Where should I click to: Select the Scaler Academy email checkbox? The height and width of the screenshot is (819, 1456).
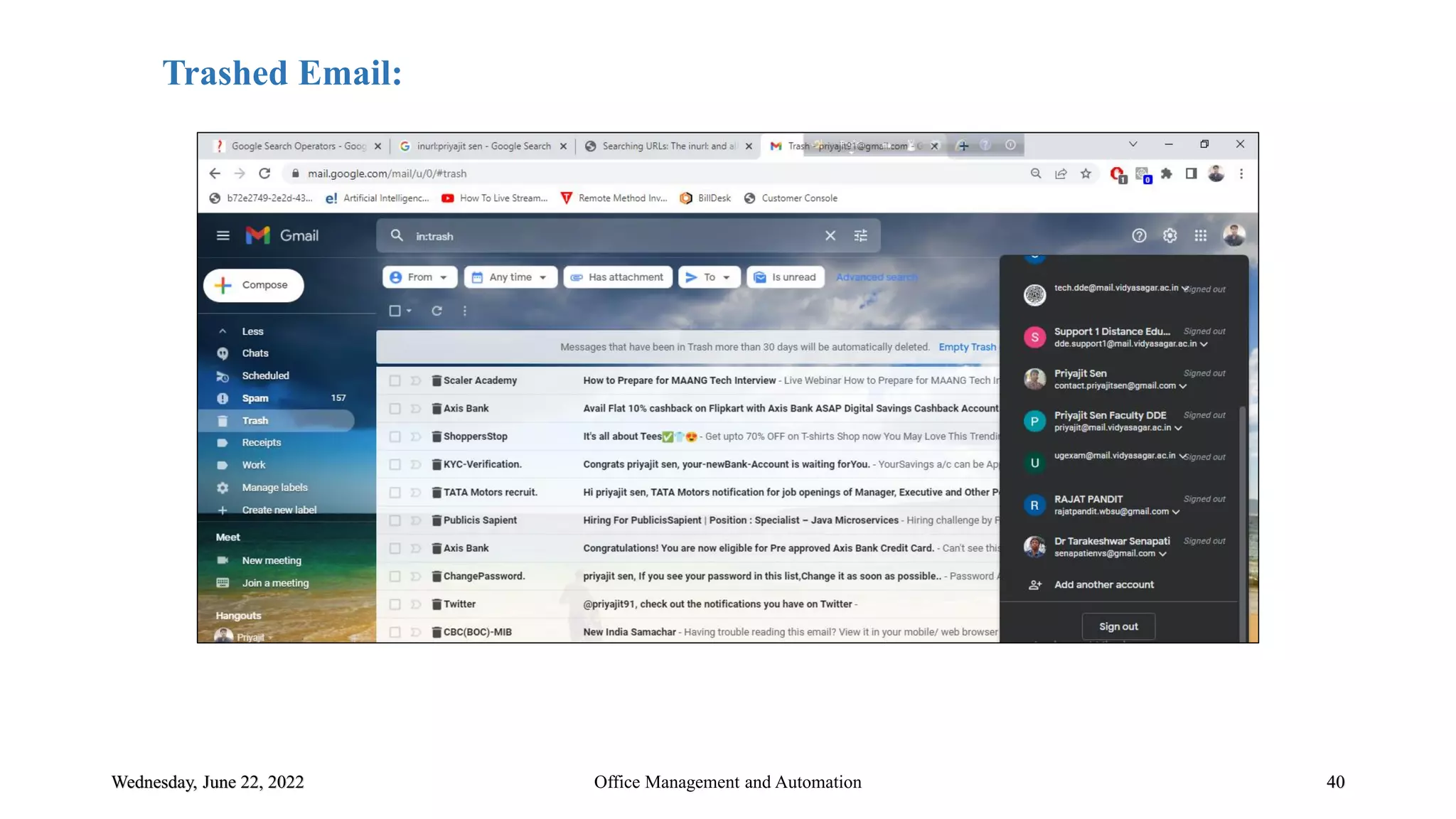point(395,380)
